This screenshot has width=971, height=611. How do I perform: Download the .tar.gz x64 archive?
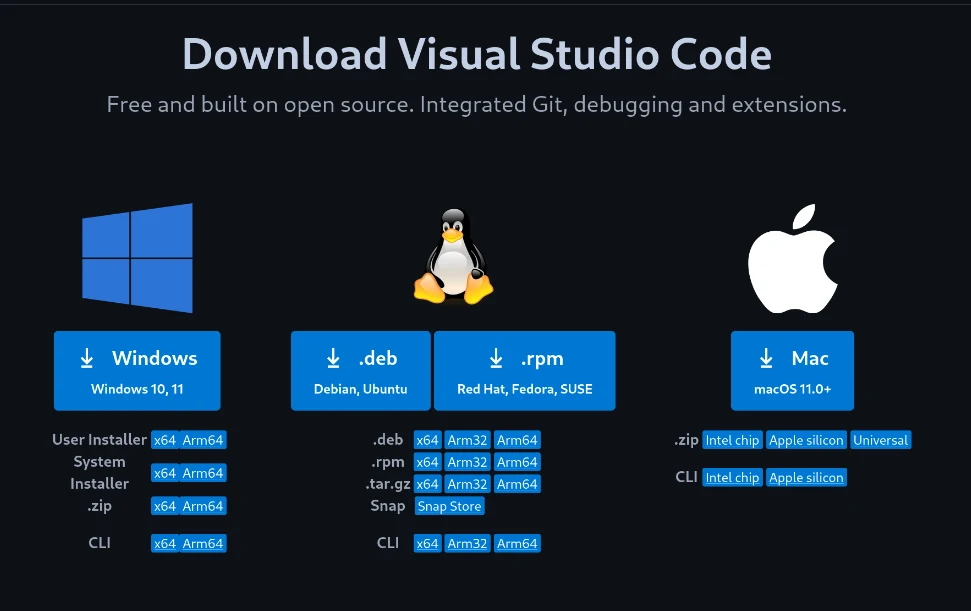coord(427,484)
